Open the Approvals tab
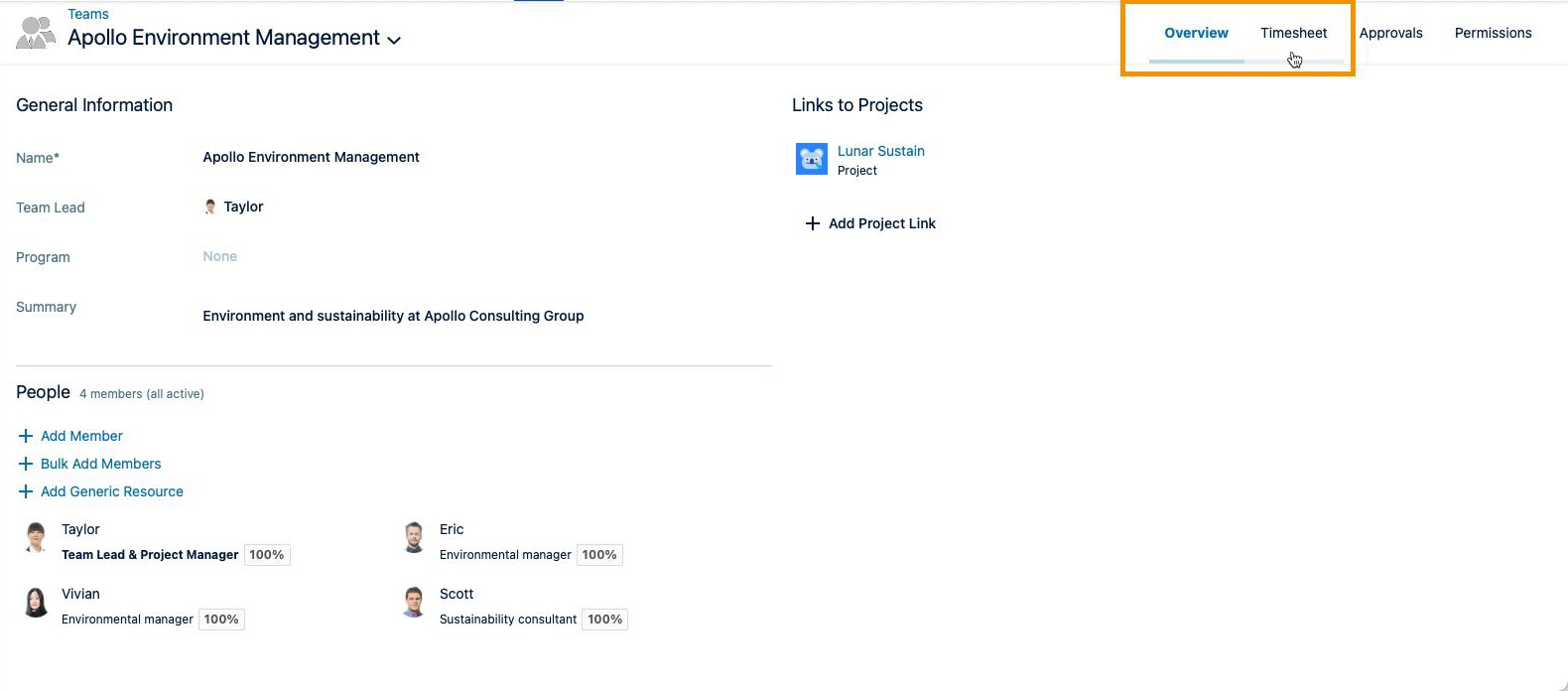The image size is (1568, 691). tap(1390, 33)
